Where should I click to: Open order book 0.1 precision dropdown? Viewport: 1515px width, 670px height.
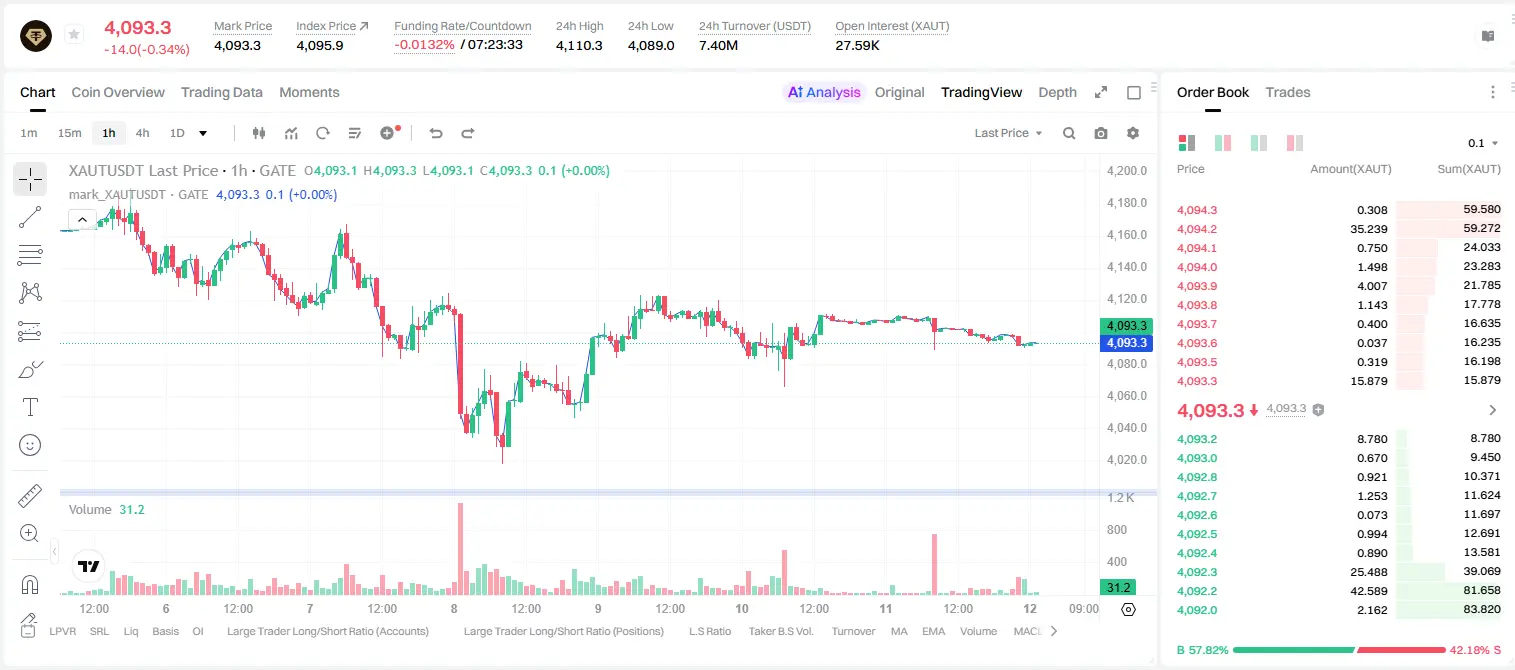[x=1483, y=143]
